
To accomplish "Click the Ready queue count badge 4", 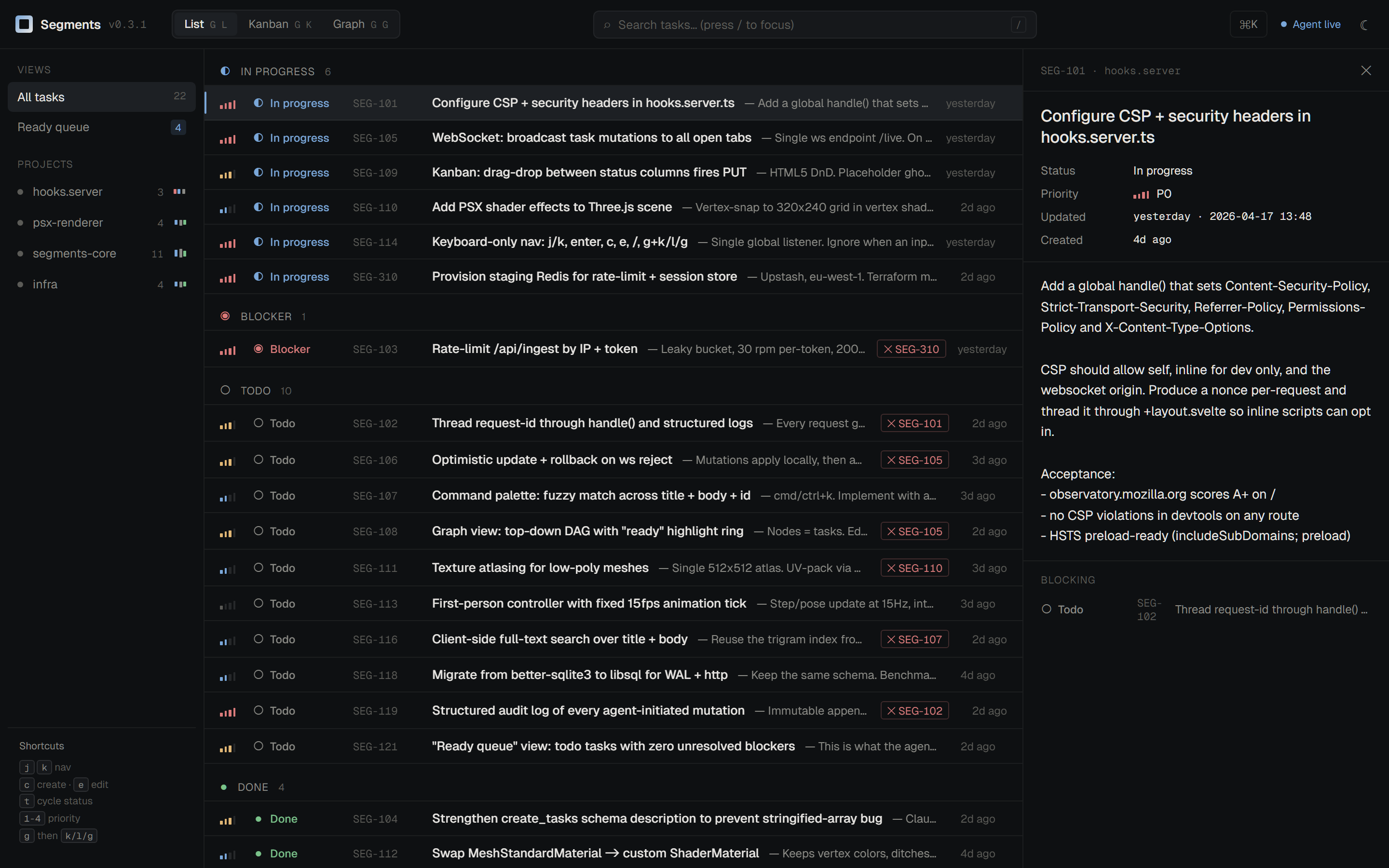I will pos(178,127).
